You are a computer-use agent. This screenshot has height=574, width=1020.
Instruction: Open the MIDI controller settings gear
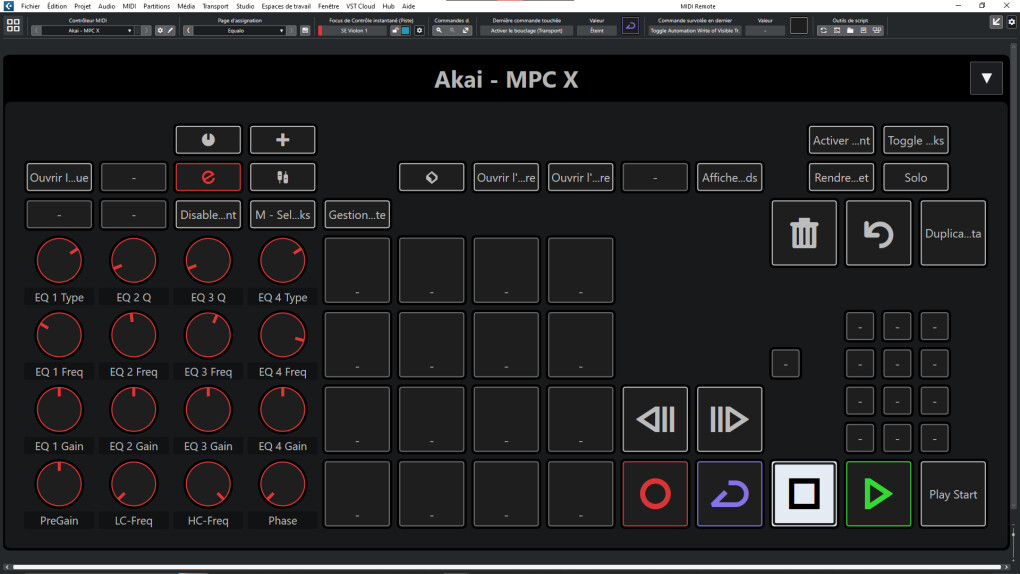(160, 31)
